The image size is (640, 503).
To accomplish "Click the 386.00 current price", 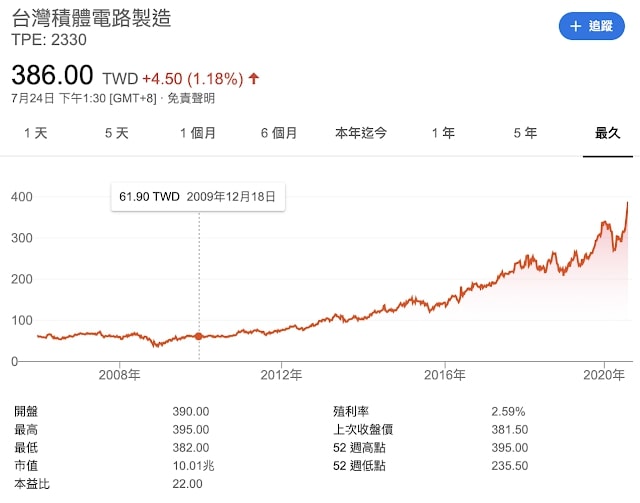I will [52, 75].
